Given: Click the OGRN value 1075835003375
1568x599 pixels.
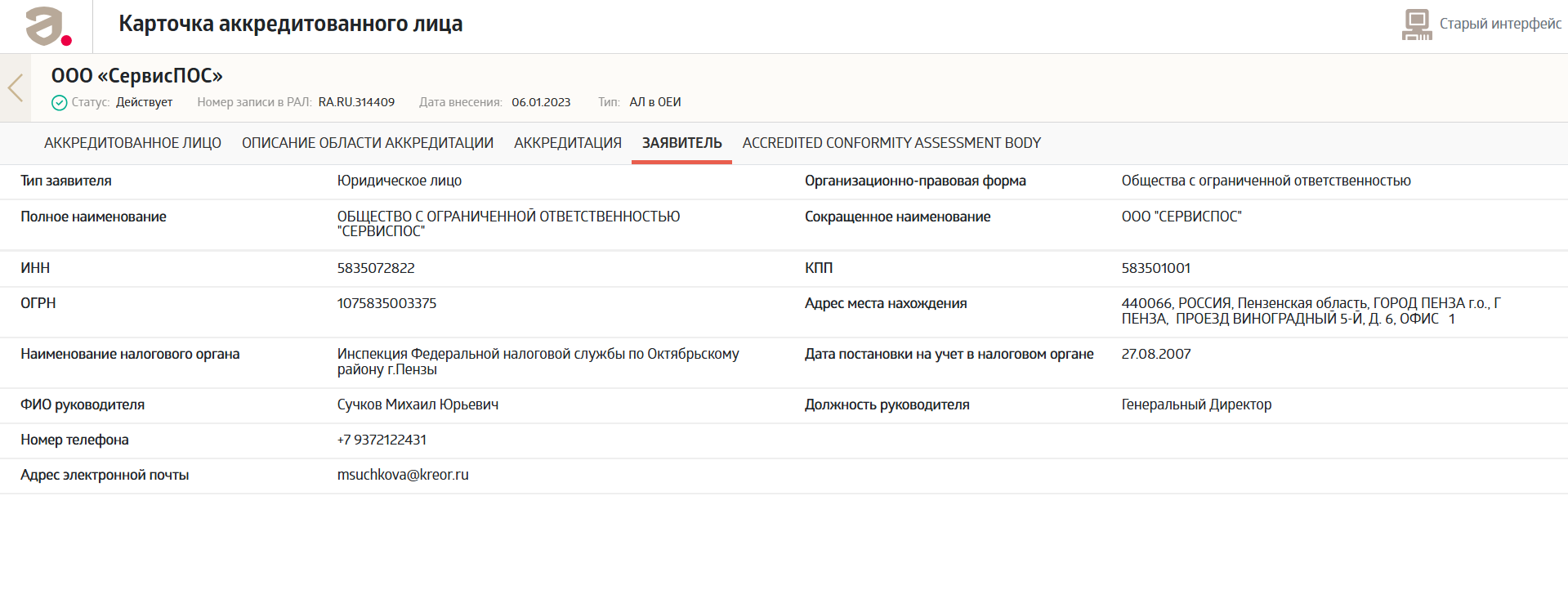Looking at the screenshot, I should tap(386, 303).
